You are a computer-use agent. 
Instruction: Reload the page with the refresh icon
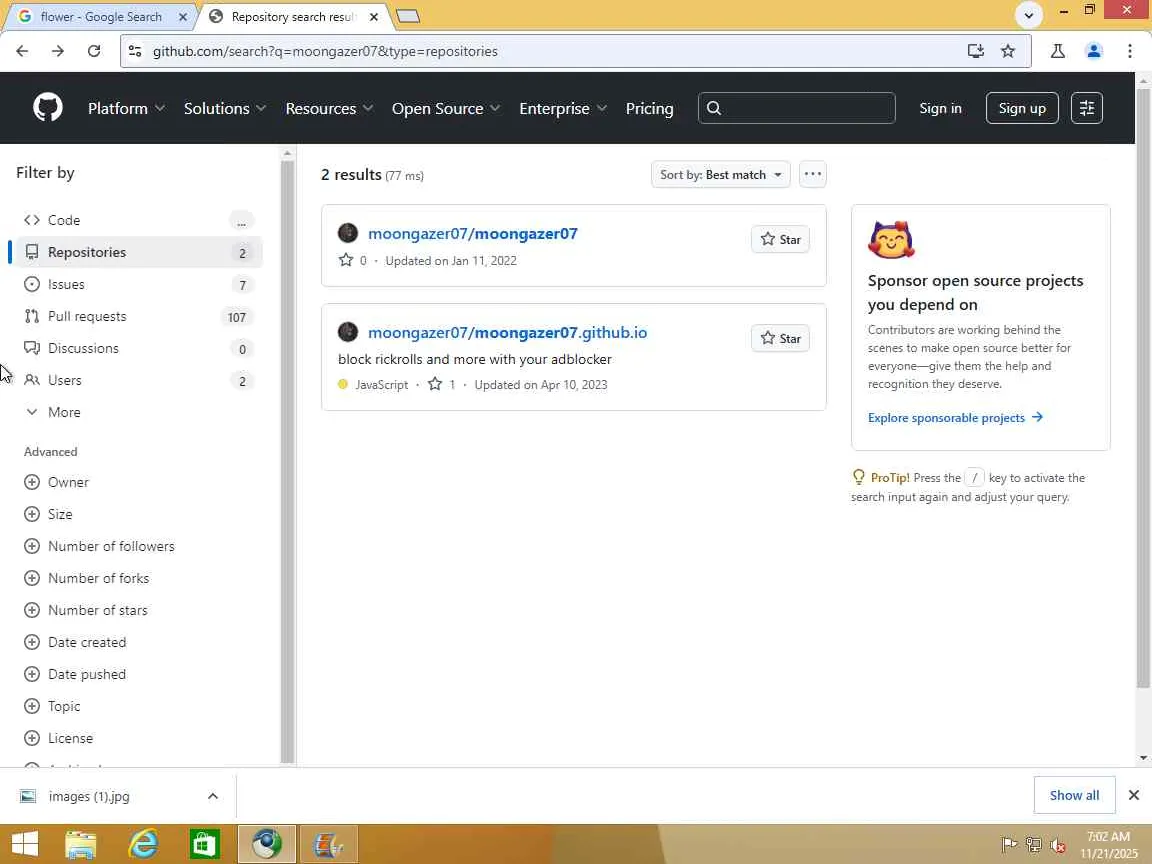click(94, 51)
